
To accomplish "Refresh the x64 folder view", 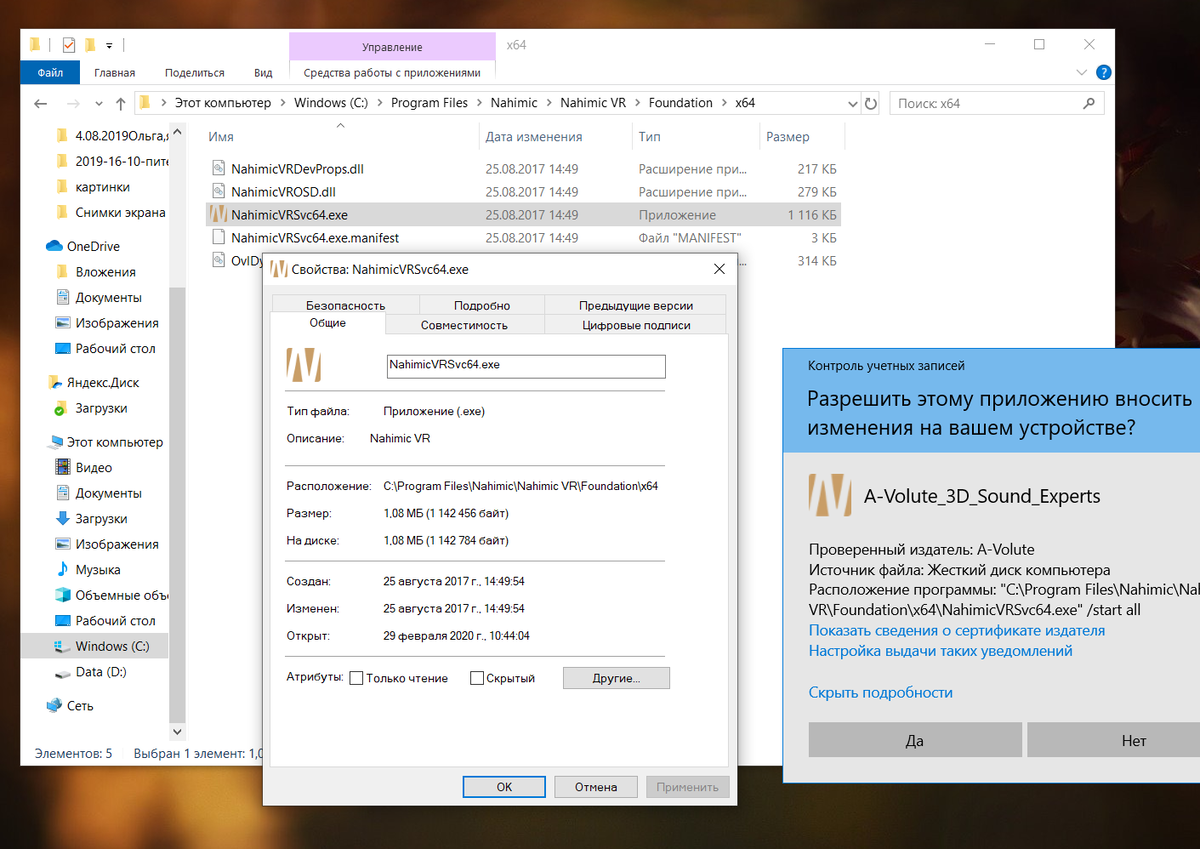I will click(x=871, y=103).
